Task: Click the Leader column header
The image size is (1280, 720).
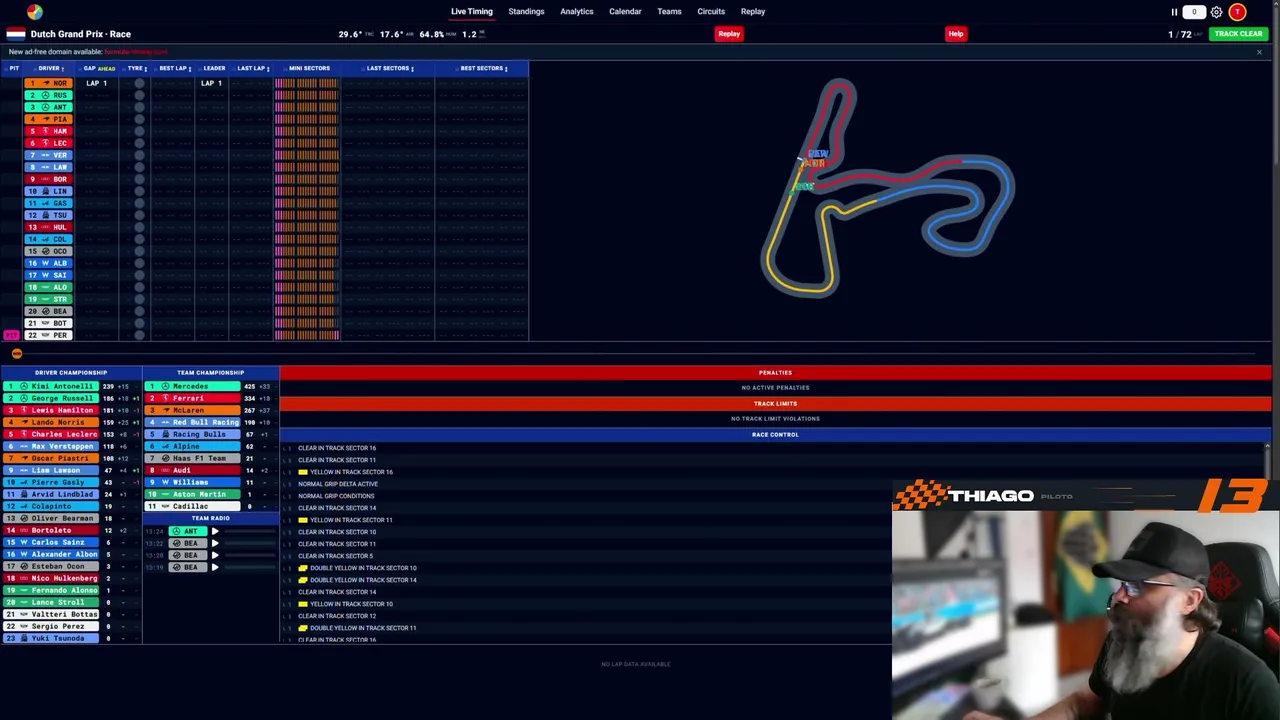Action: click(213, 68)
